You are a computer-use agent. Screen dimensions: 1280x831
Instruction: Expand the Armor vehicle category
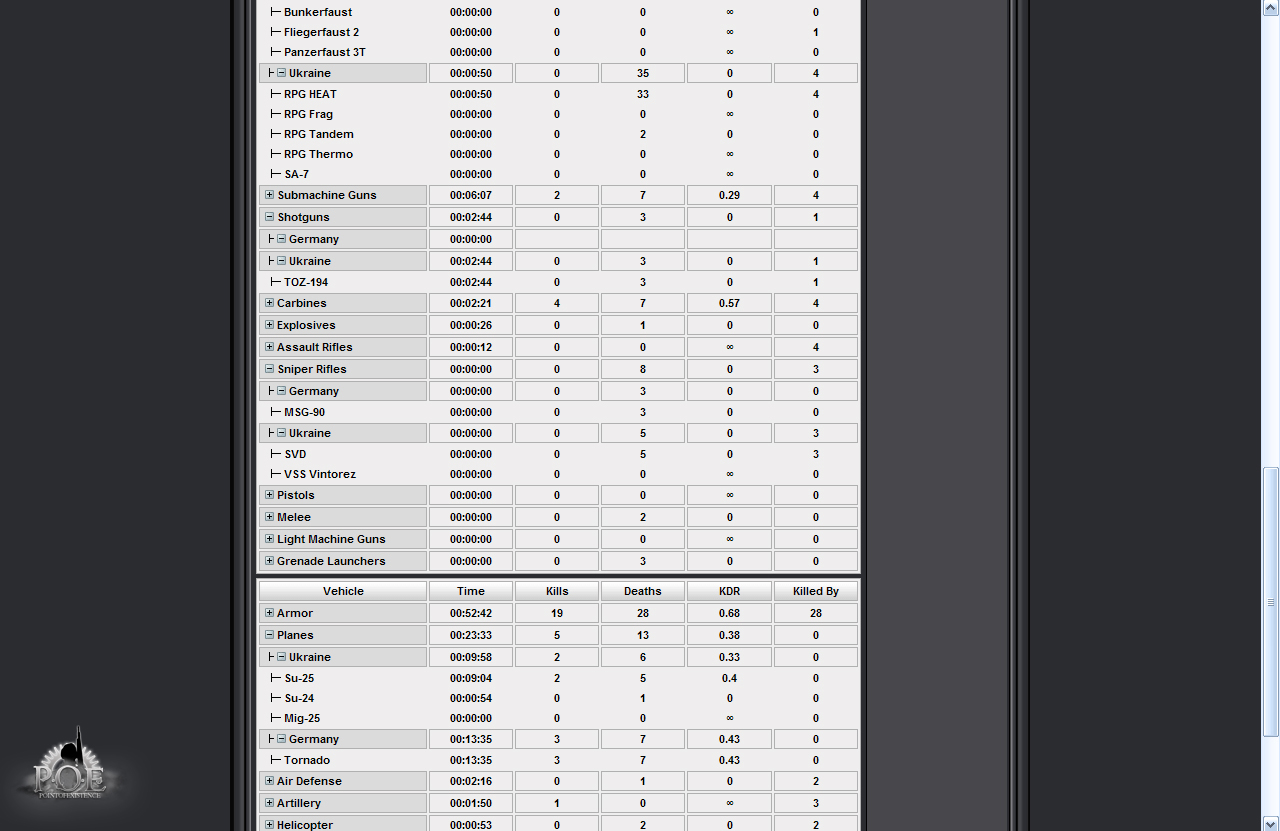point(270,613)
